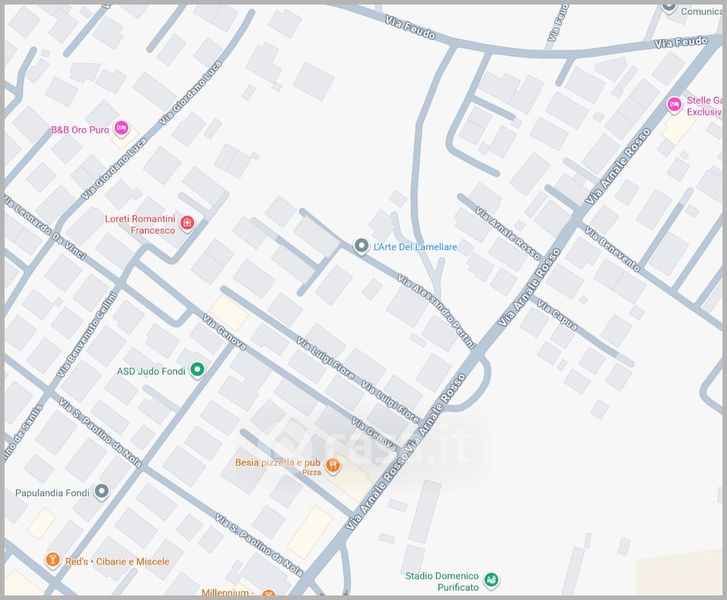Select the Besia pizzeria e pub restaurant pin

[x=333, y=465]
